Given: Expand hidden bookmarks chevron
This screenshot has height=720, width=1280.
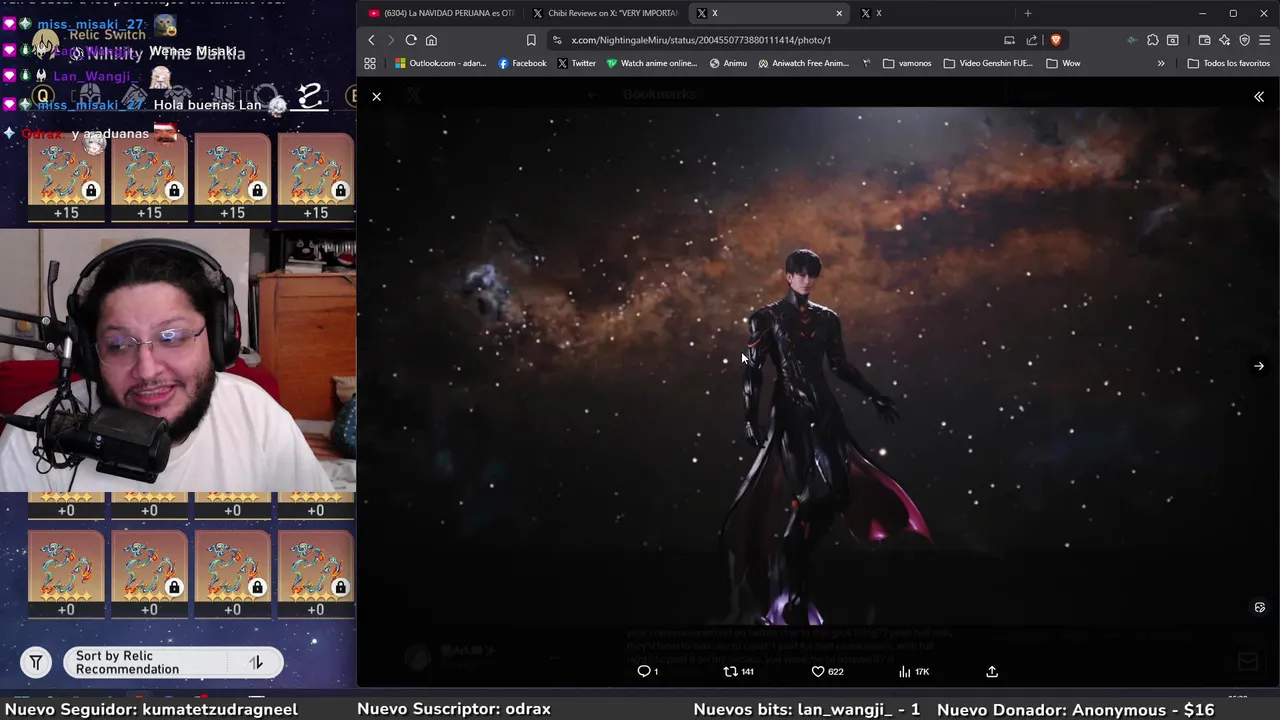Looking at the screenshot, I should [x=1161, y=63].
